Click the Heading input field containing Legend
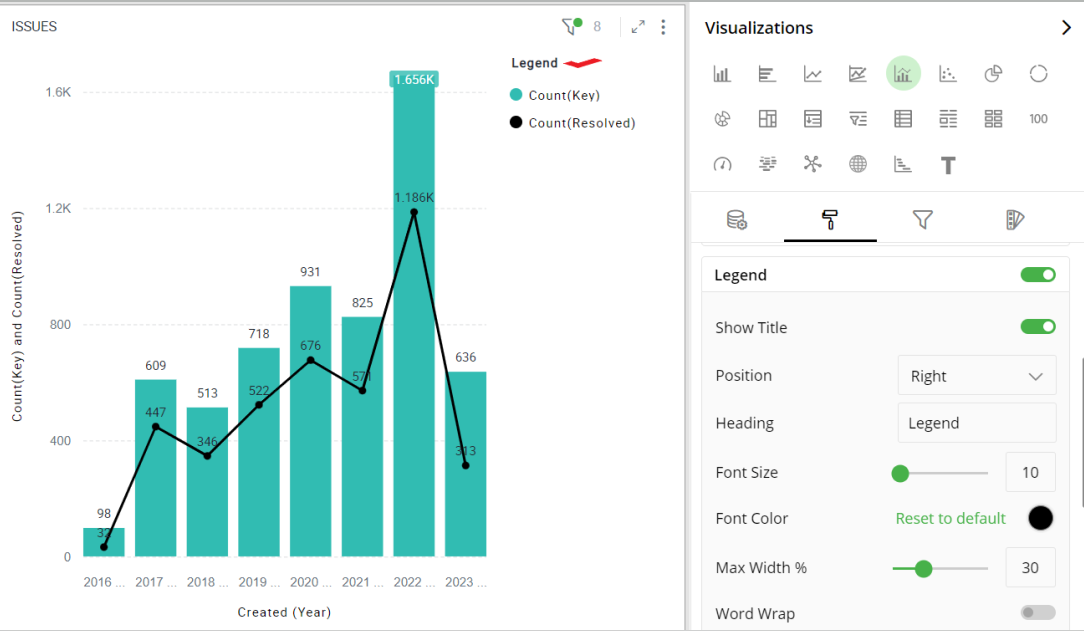1084x631 pixels. click(x=977, y=423)
